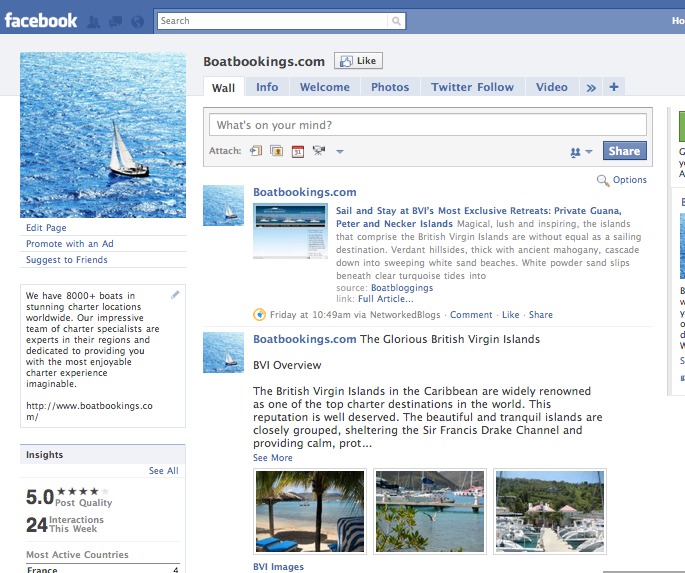Open the Photos tab
Image resolution: width=685 pixels, height=573 pixels.
tap(390, 87)
